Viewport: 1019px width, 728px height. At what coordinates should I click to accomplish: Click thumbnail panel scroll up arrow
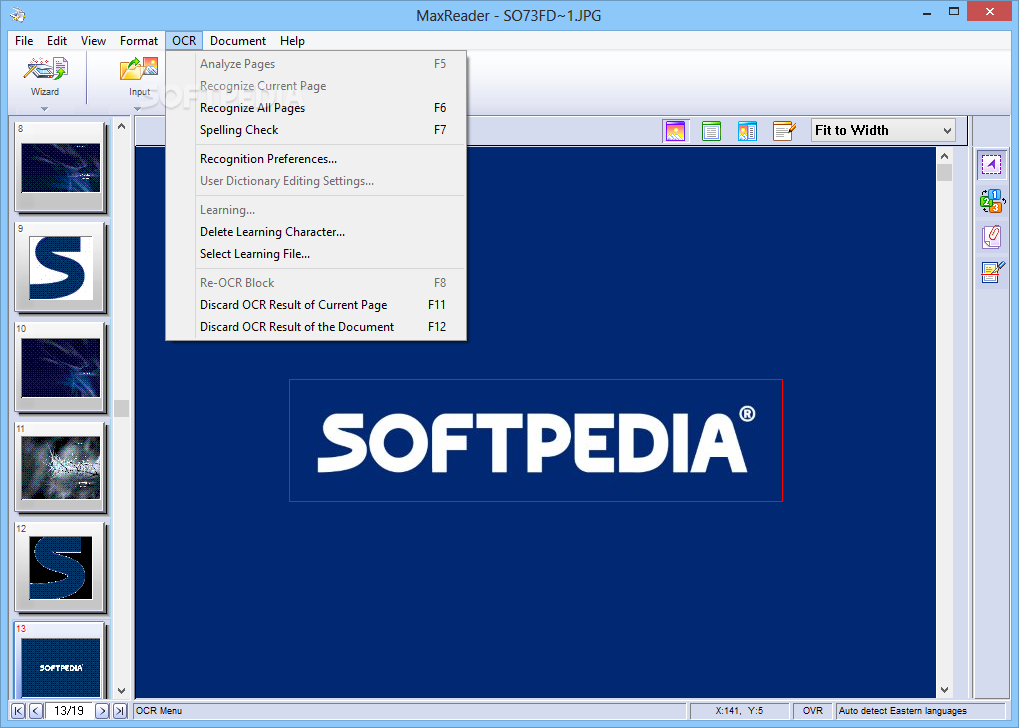[x=122, y=127]
